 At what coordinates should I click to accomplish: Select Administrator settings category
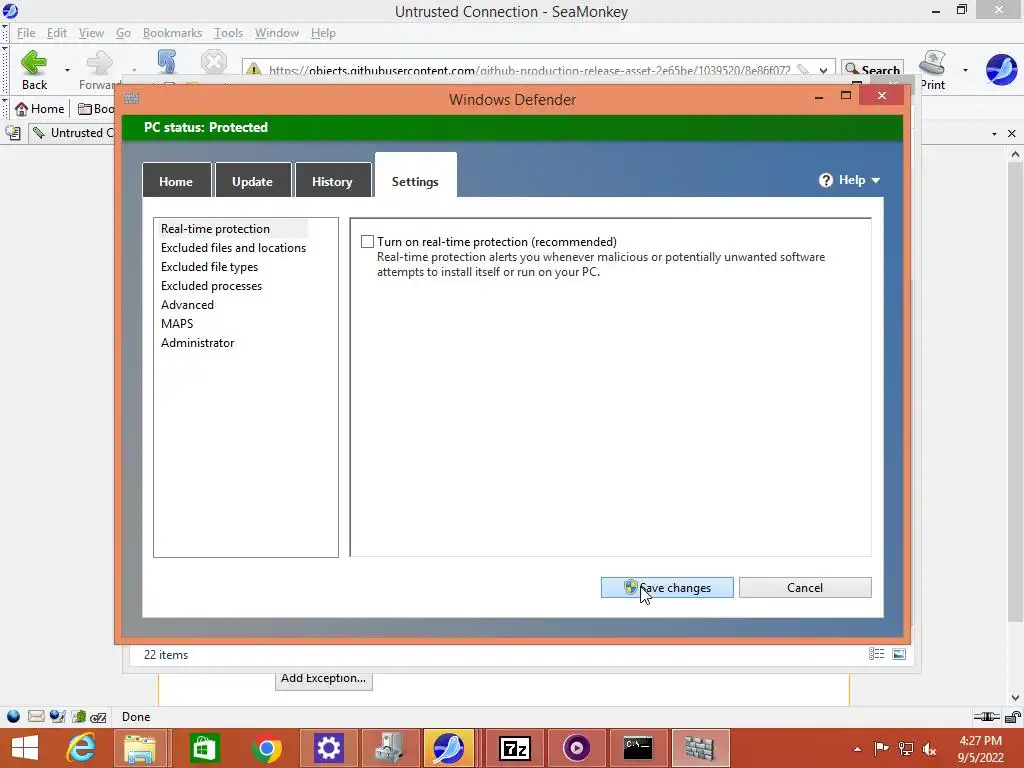(197, 342)
